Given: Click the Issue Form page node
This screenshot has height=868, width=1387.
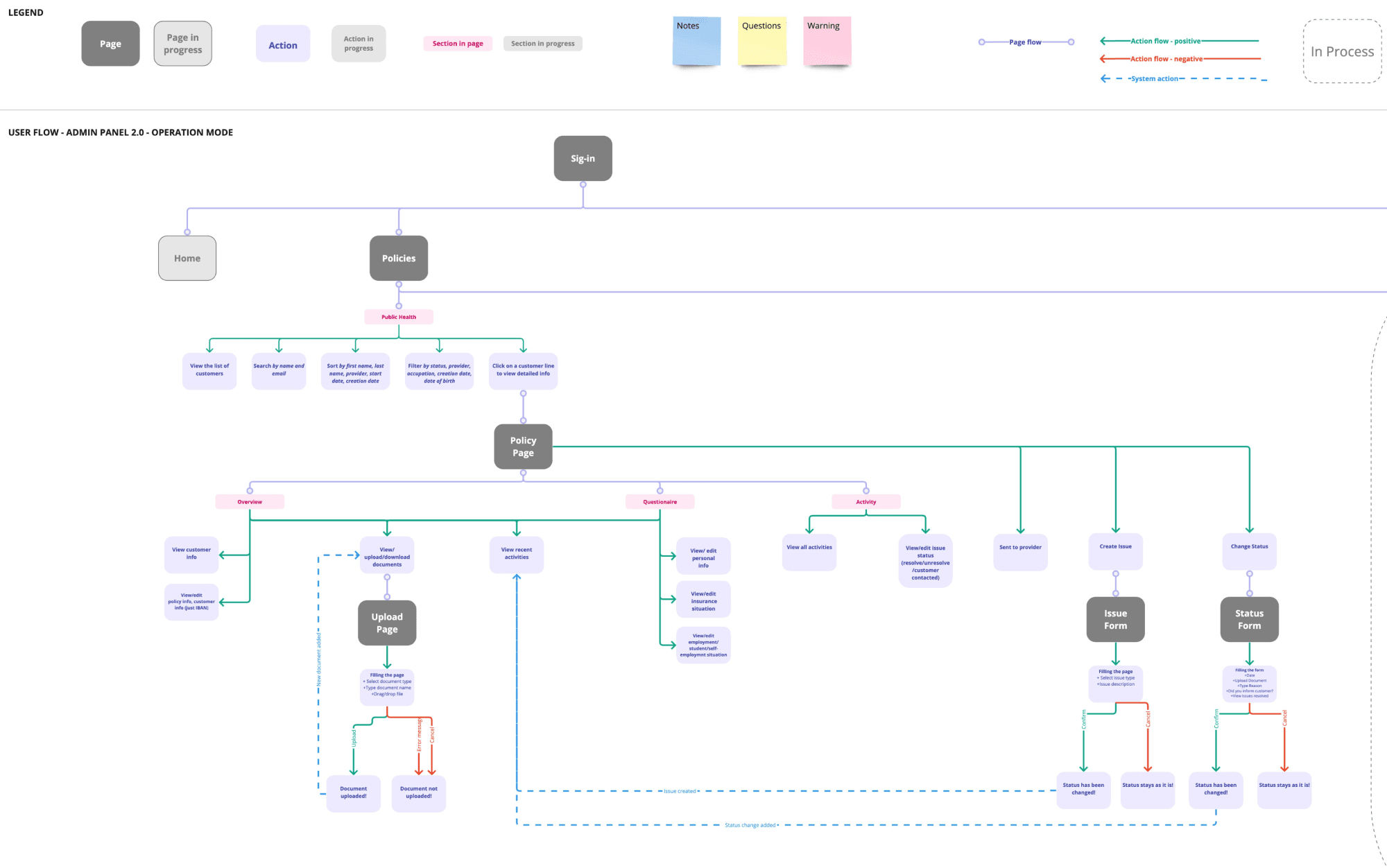Looking at the screenshot, I should click(x=1115, y=619).
